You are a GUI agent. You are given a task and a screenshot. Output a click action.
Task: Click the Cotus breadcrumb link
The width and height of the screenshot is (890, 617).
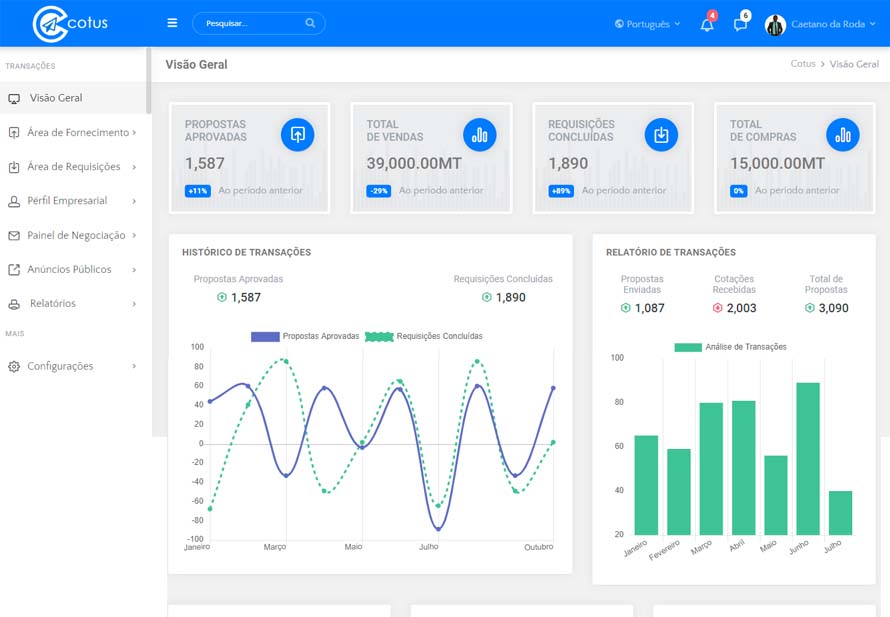click(803, 64)
